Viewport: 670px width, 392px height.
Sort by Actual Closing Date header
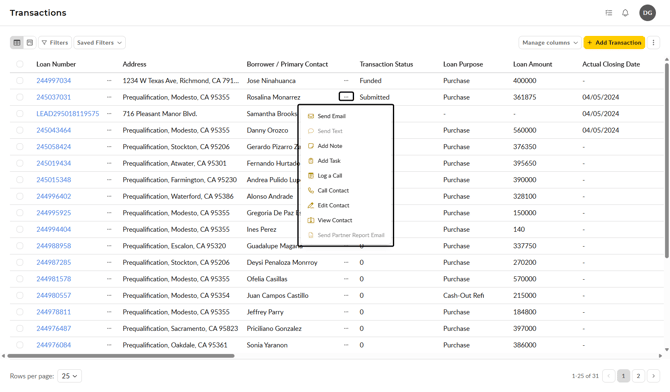[x=611, y=64]
